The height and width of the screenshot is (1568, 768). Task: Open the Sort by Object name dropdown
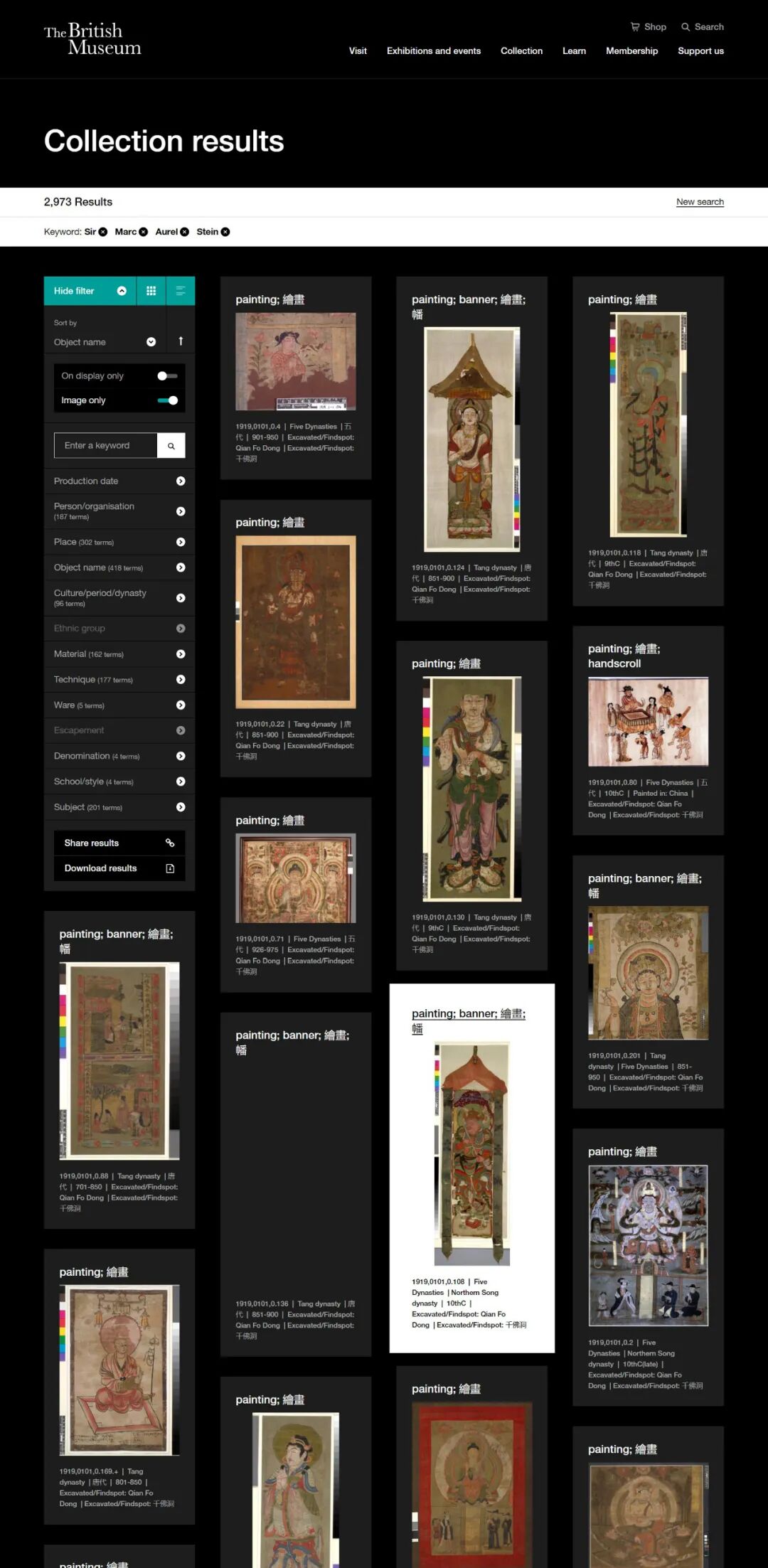coord(105,342)
